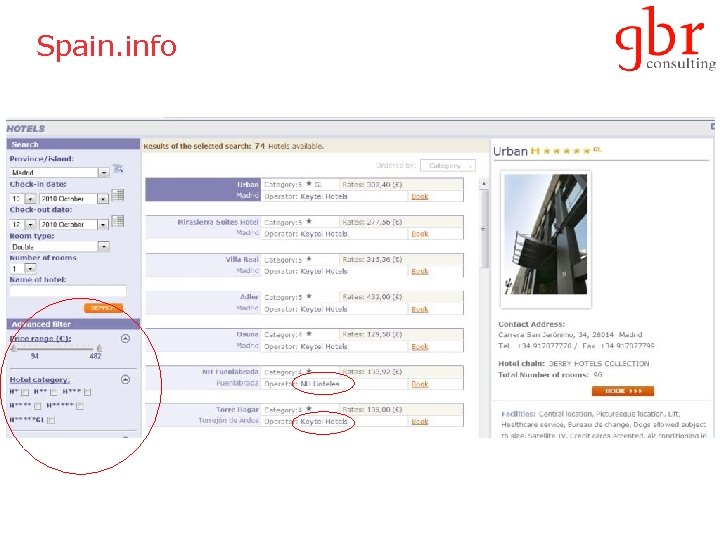Image resolution: width=720 pixels, height=540 pixels.
Task: Click the Price range (€) label link
Action: [40, 338]
